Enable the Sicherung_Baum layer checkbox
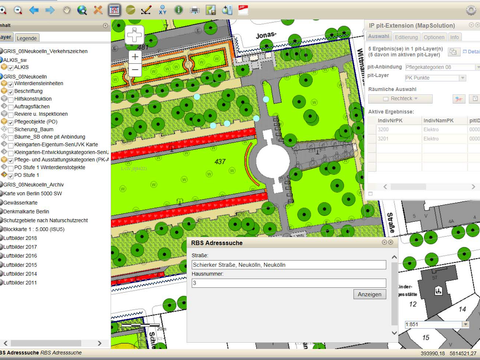 [x=10, y=130]
